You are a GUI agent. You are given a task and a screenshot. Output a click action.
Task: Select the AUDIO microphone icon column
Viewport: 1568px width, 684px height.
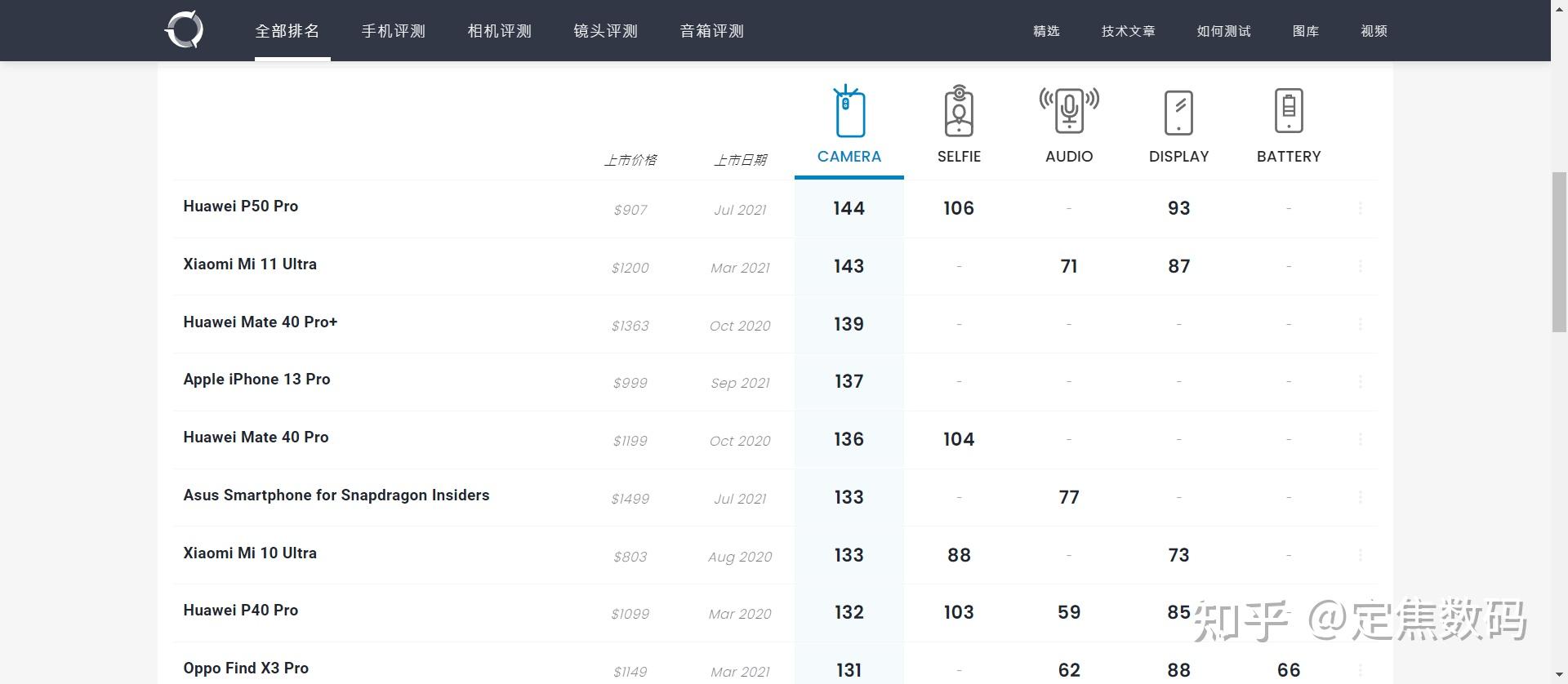1069,110
